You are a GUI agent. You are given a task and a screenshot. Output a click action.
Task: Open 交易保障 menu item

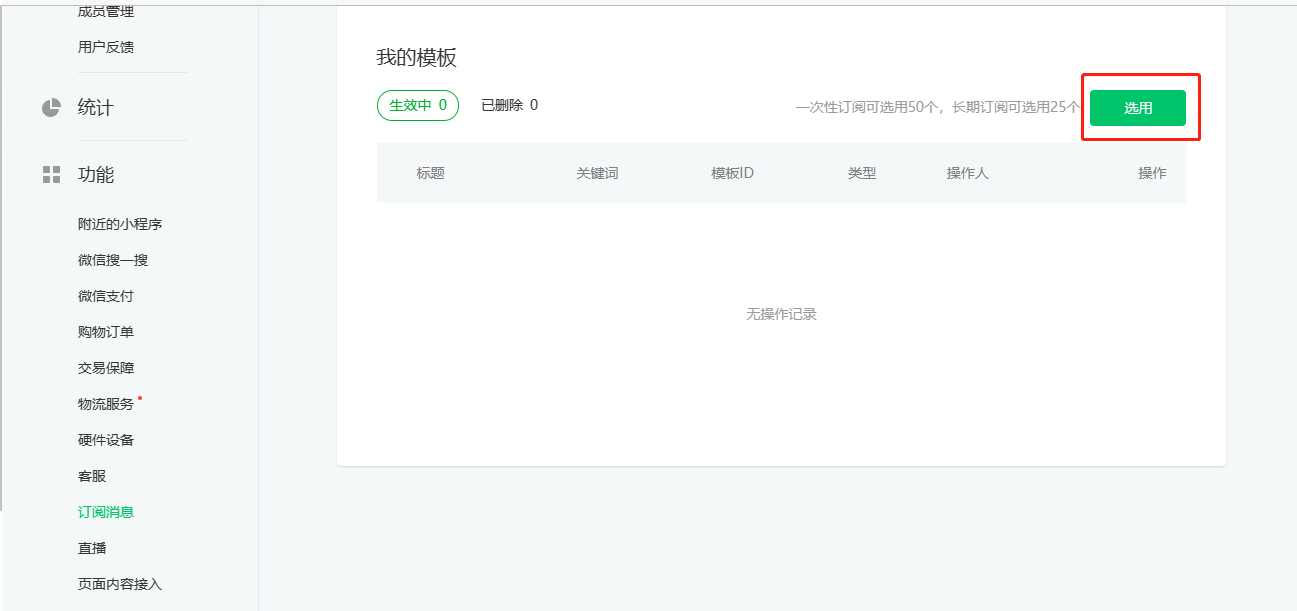click(x=106, y=368)
